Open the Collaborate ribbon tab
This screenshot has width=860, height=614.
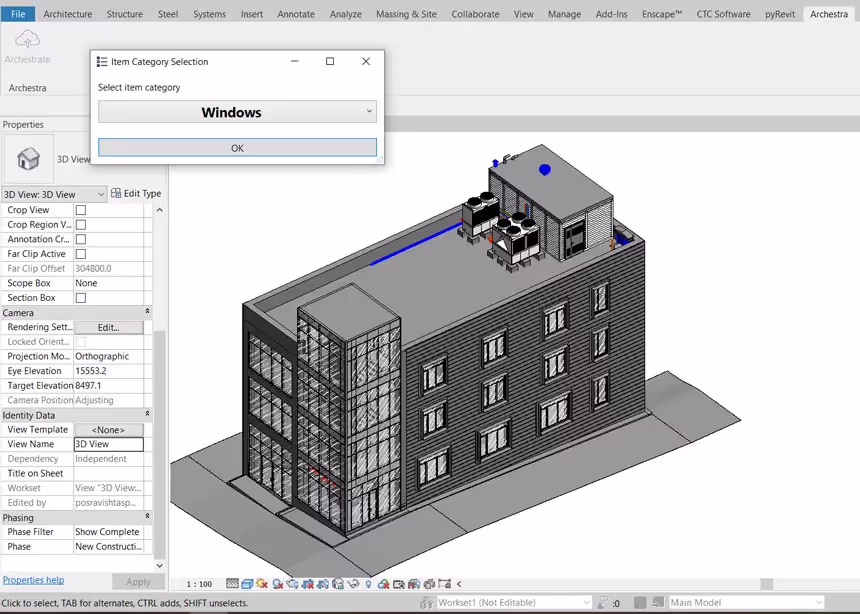tap(475, 14)
